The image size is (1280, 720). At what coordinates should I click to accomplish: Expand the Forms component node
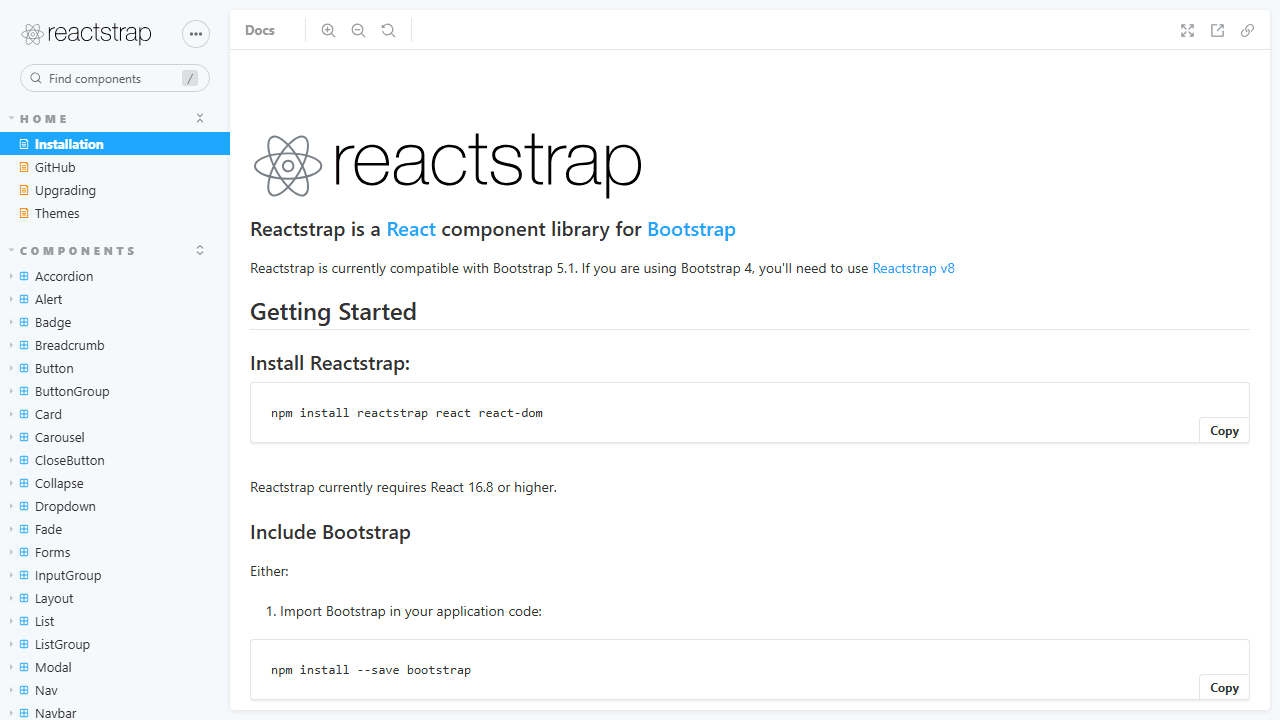tap(11, 553)
